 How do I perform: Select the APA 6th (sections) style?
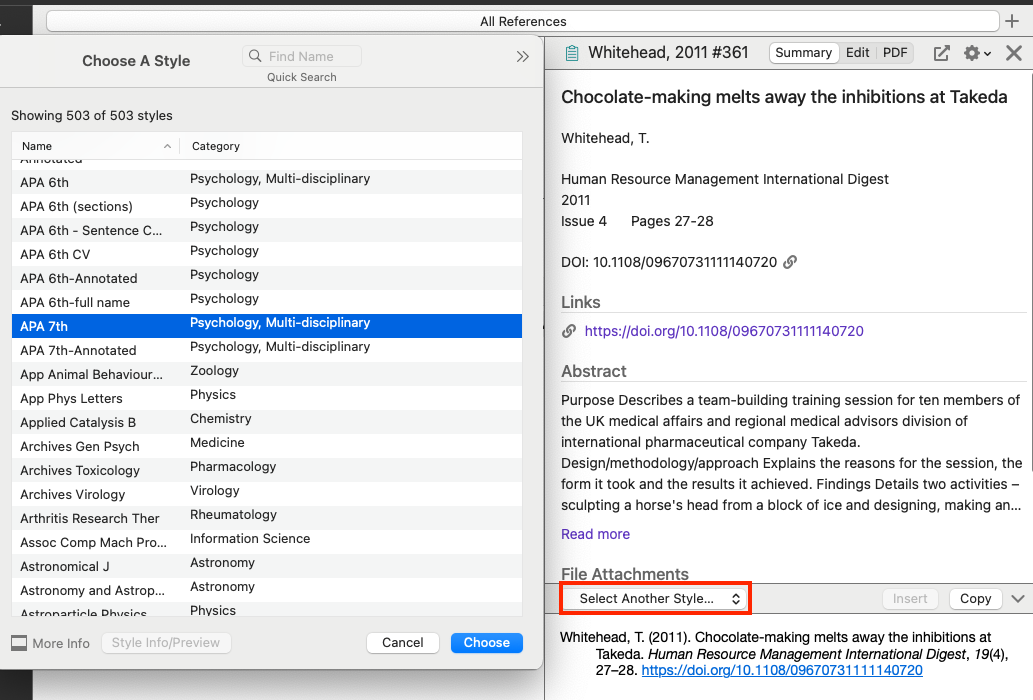coord(267,206)
